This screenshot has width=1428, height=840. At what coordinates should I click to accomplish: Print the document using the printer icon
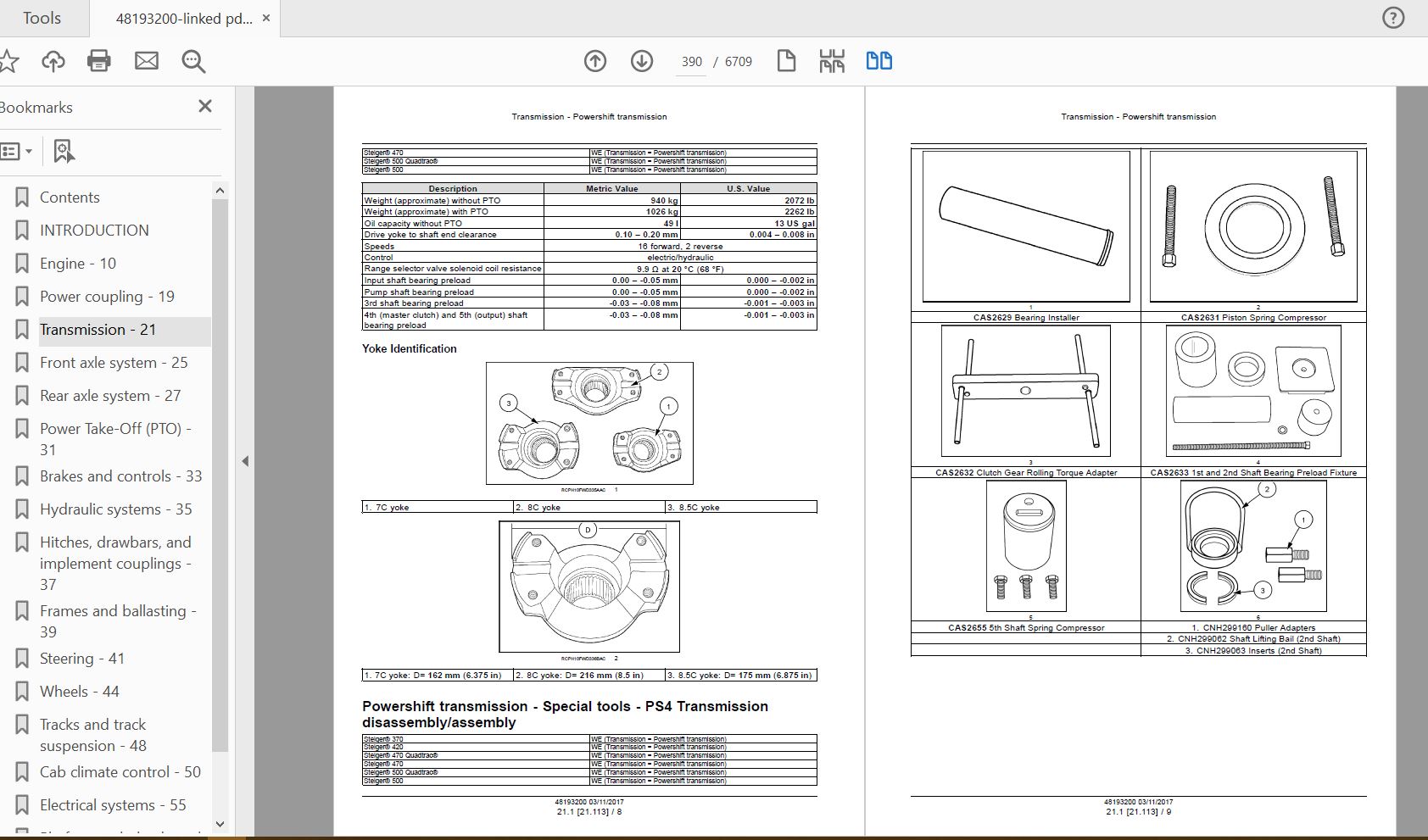(99, 61)
